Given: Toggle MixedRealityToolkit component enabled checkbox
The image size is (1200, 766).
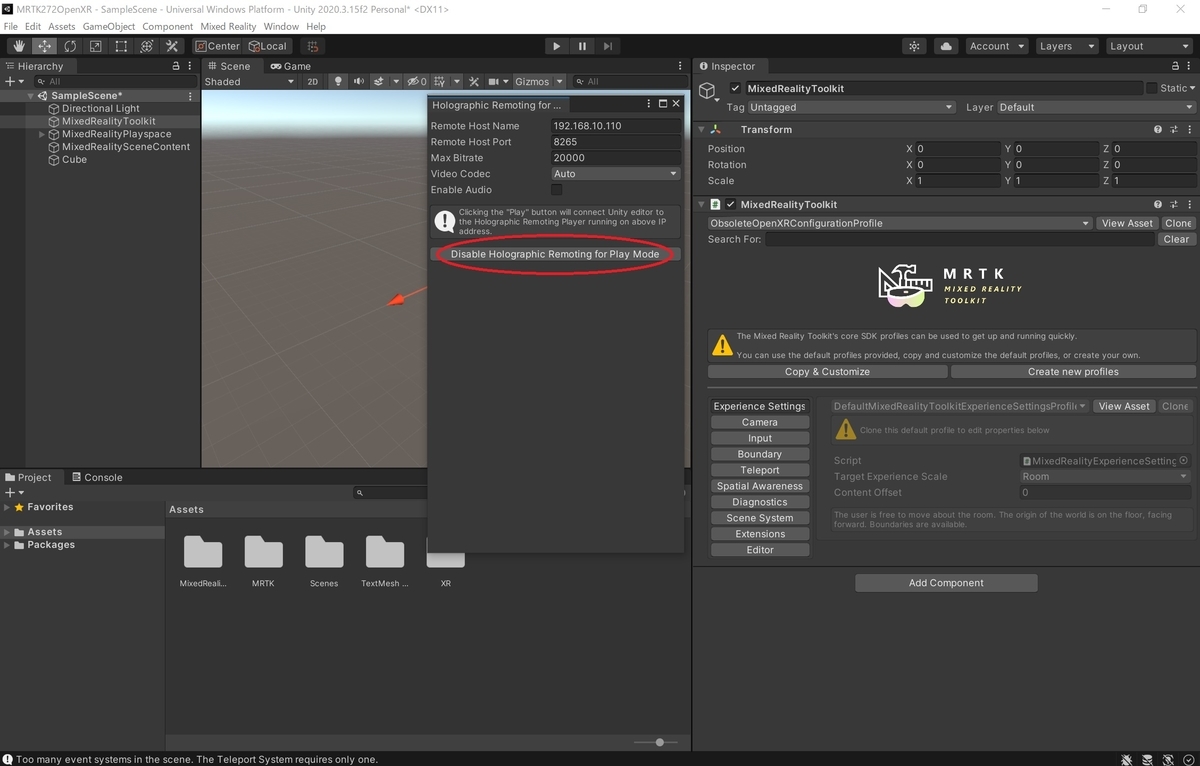Looking at the screenshot, I should click(x=731, y=204).
